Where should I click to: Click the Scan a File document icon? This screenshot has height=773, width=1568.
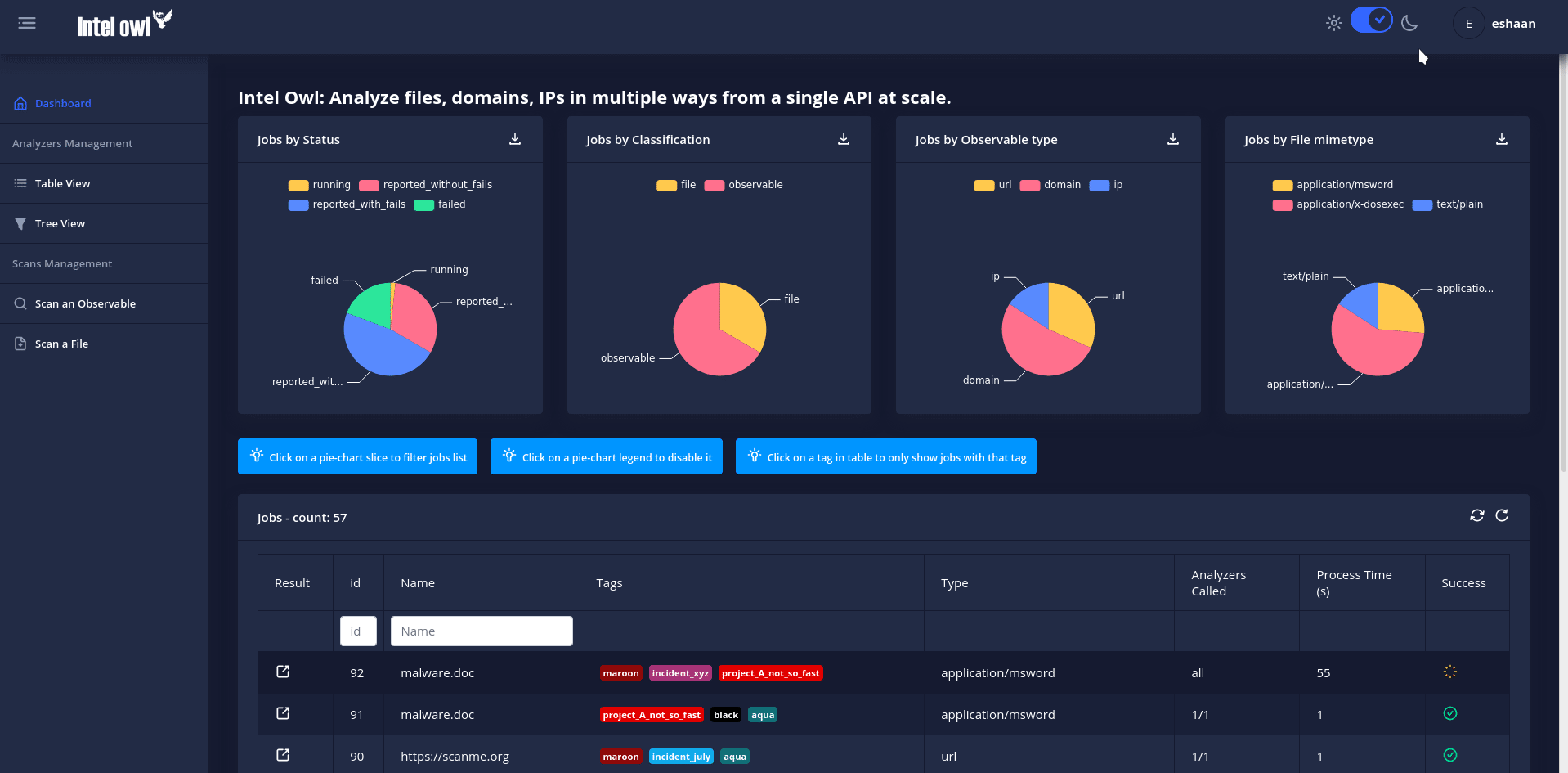[x=20, y=344]
